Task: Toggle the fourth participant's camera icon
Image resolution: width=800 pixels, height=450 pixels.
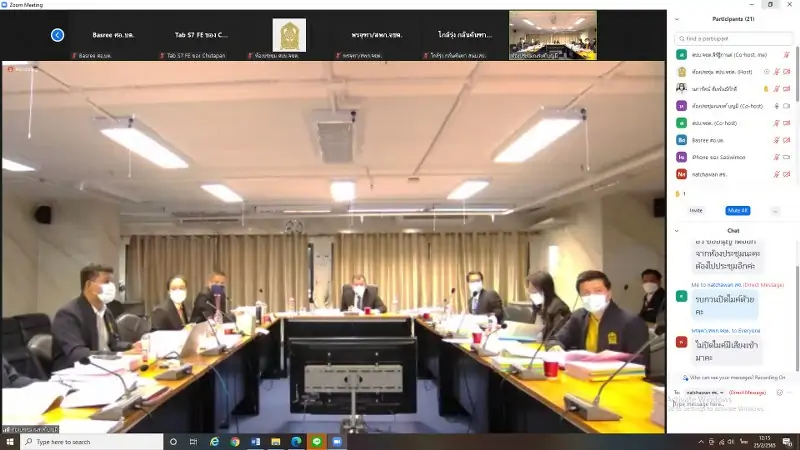Action: click(x=786, y=106)
